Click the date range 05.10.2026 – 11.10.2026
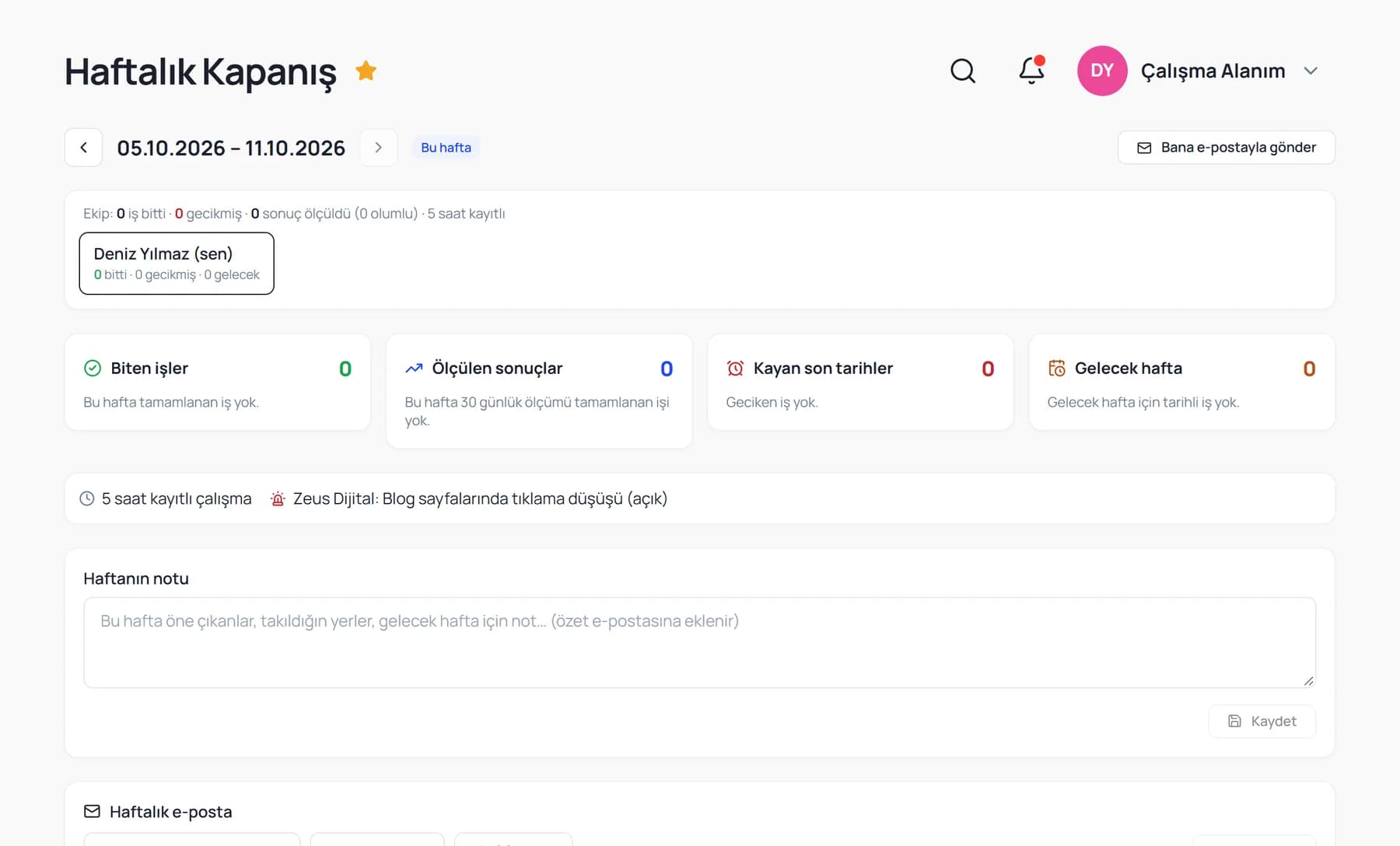This screenshot has width=1400, height=846. [231, 148]
